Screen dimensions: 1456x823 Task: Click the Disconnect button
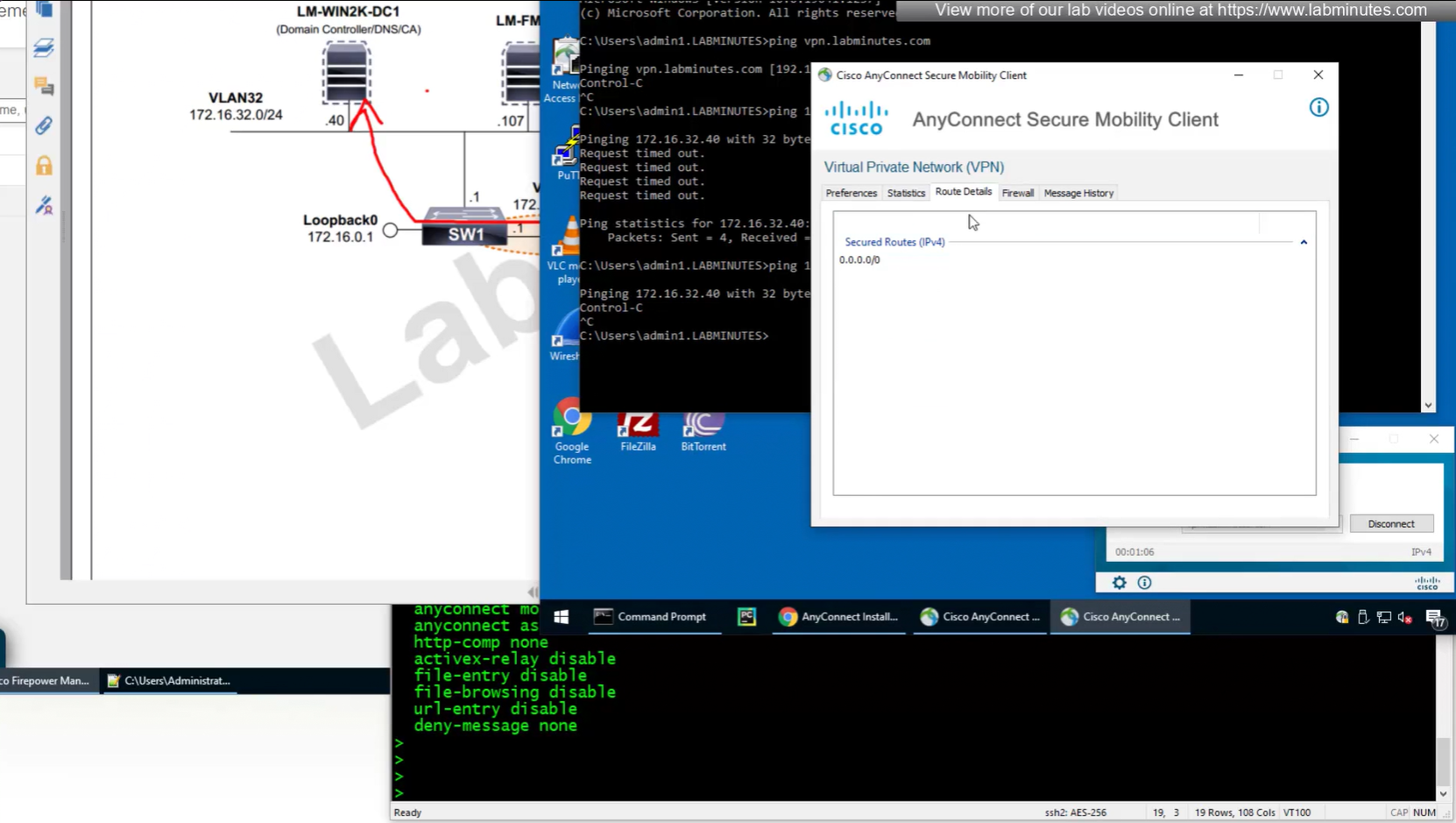click(1390, 524)
